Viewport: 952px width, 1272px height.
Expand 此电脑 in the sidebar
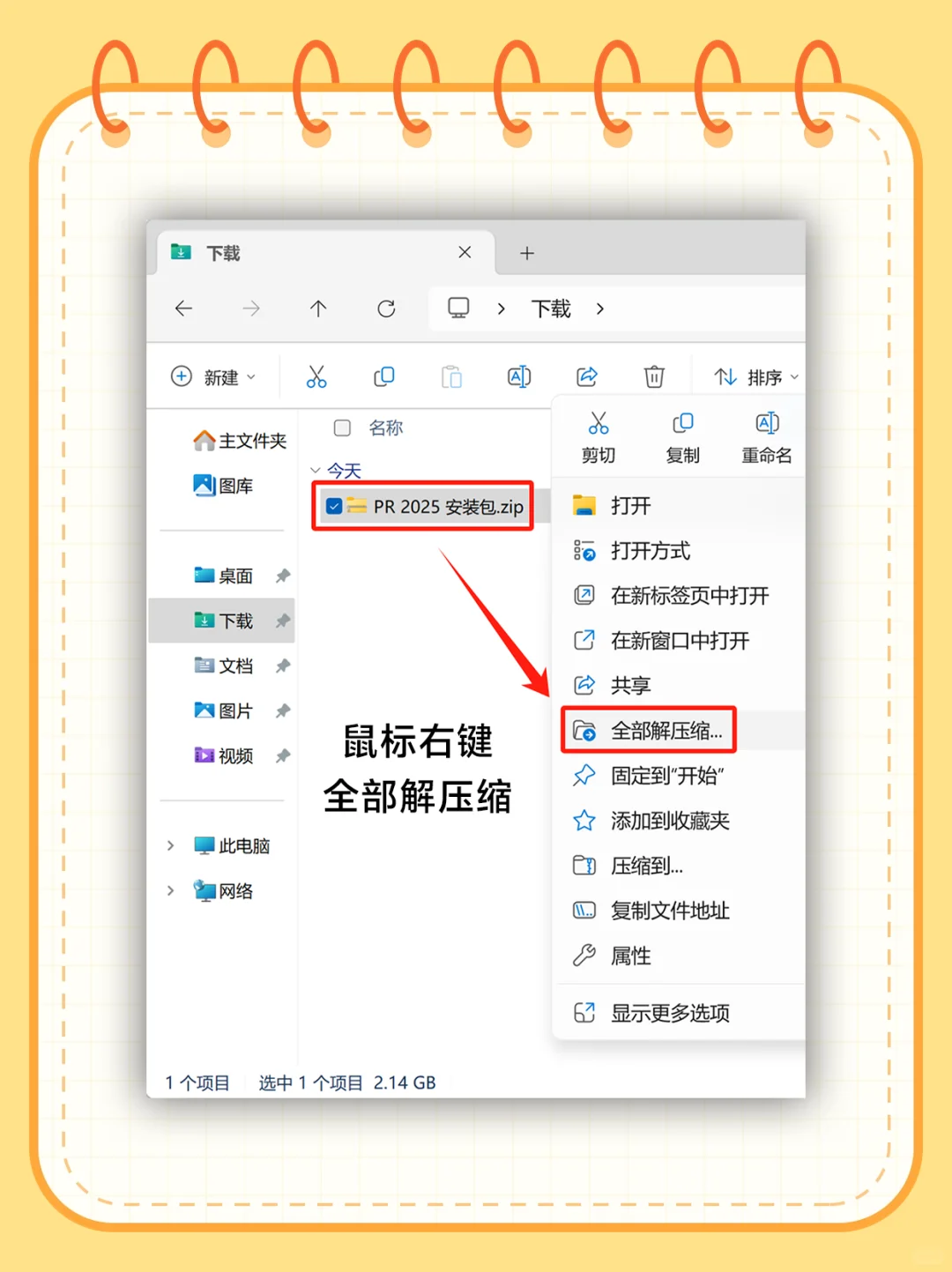170,845
